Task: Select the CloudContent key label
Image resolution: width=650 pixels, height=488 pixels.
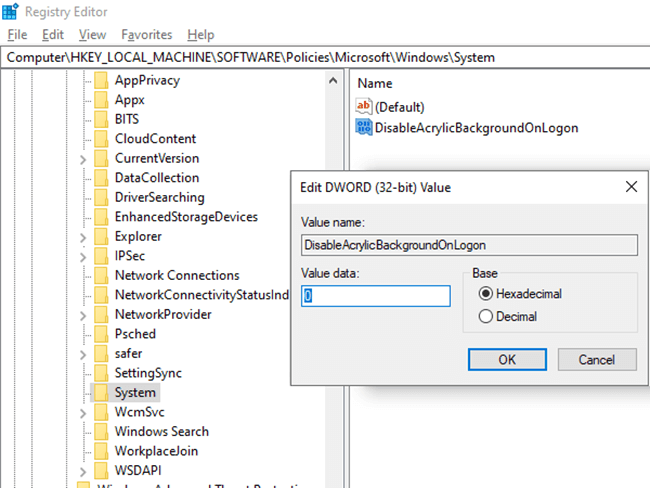Action: [x=155, y=138]
